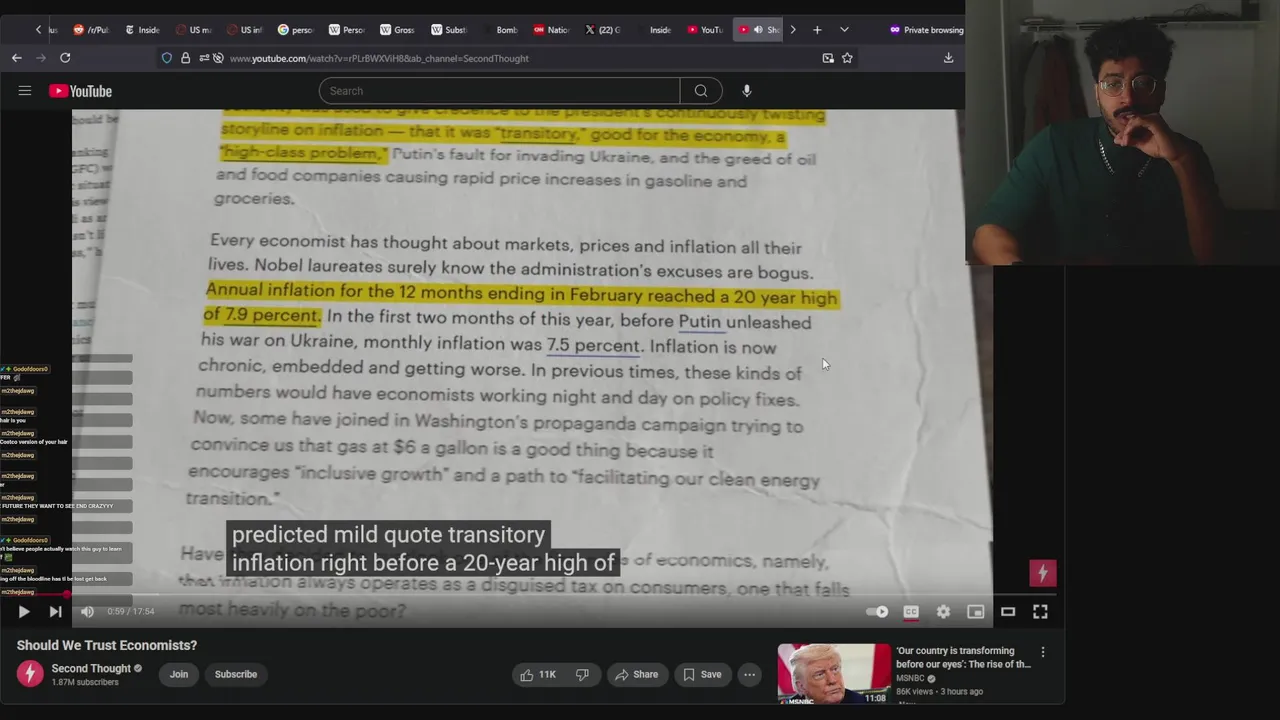The image size is (1280, 720).
Task: Skip to the next video
Action: click(55, 612)
